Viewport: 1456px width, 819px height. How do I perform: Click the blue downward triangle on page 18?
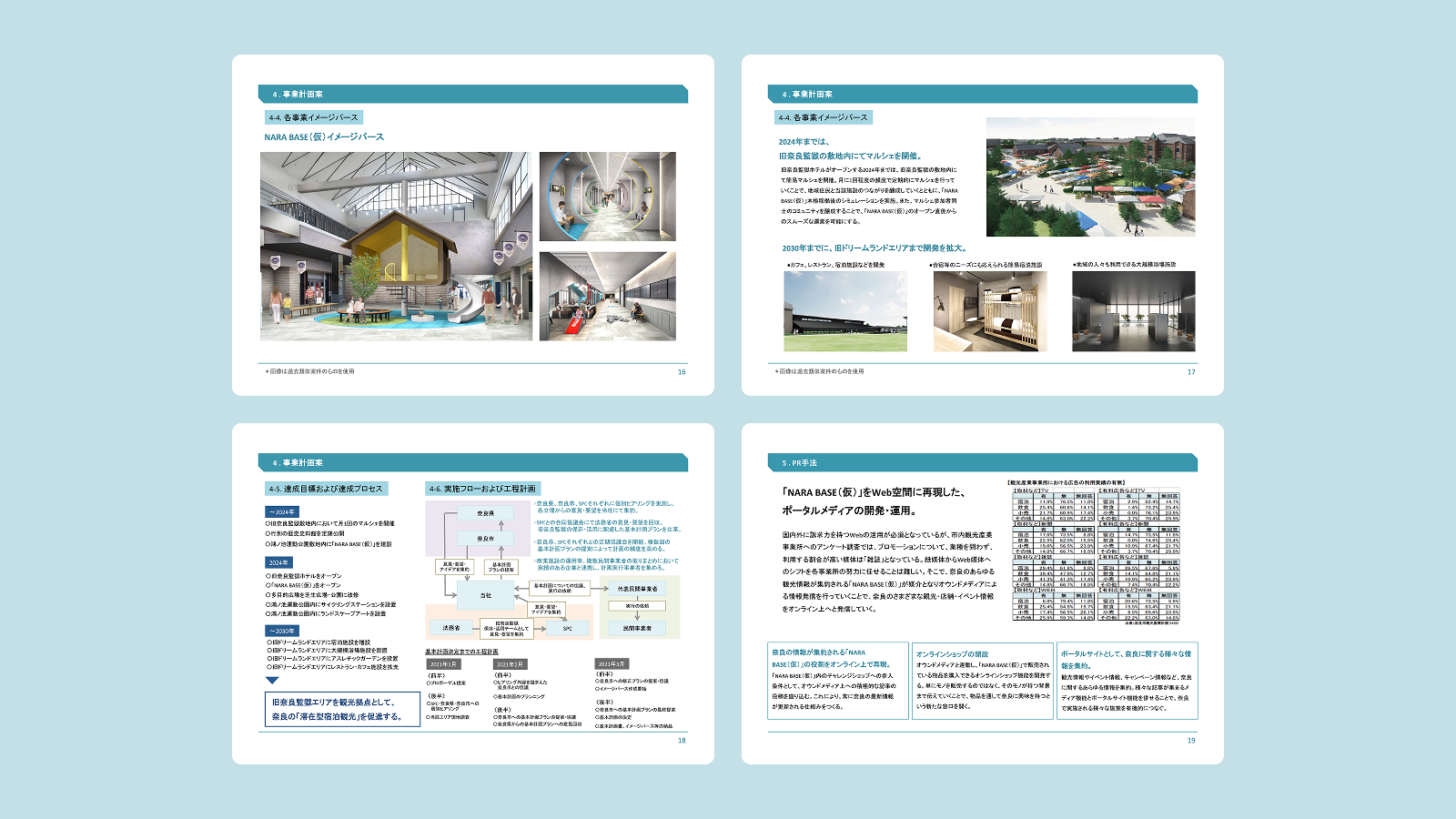272,681
